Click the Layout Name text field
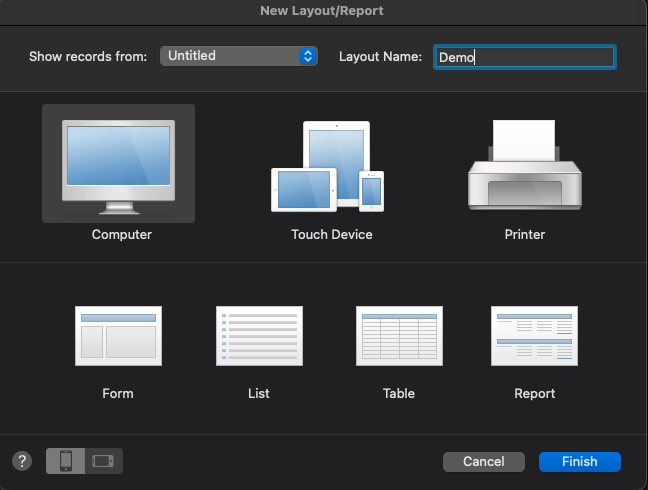 [x=525, y=57]
